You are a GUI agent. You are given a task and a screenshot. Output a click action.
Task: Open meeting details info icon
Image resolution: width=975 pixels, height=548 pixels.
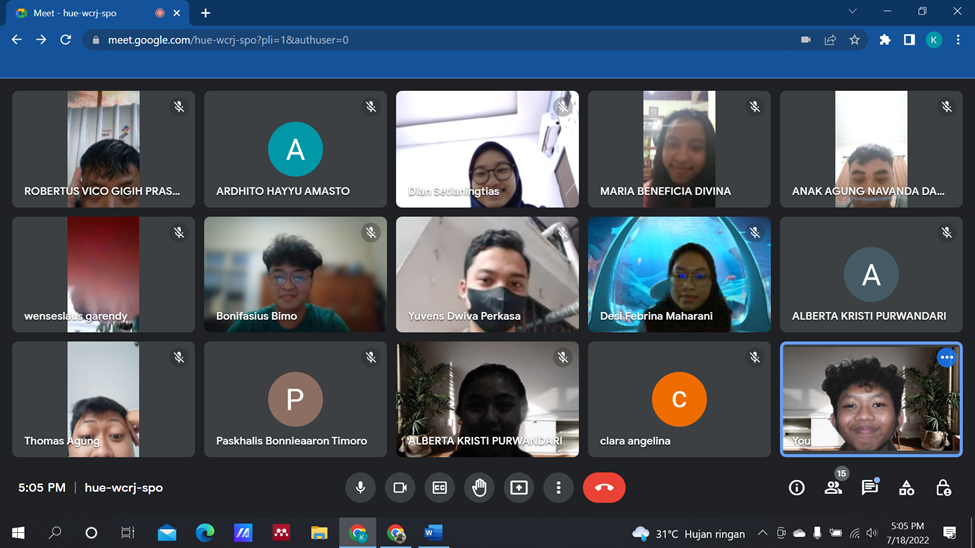(x=797, y=488)
